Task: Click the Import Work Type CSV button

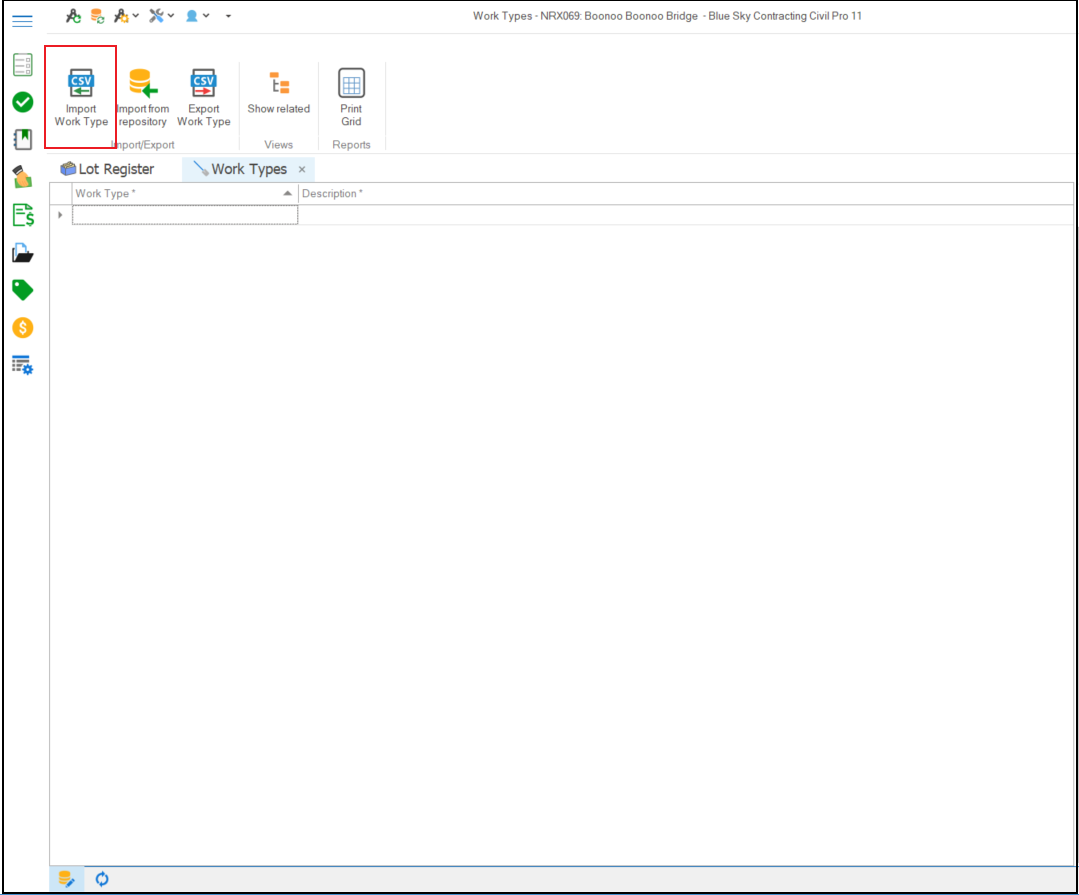Action: [81, 97]
